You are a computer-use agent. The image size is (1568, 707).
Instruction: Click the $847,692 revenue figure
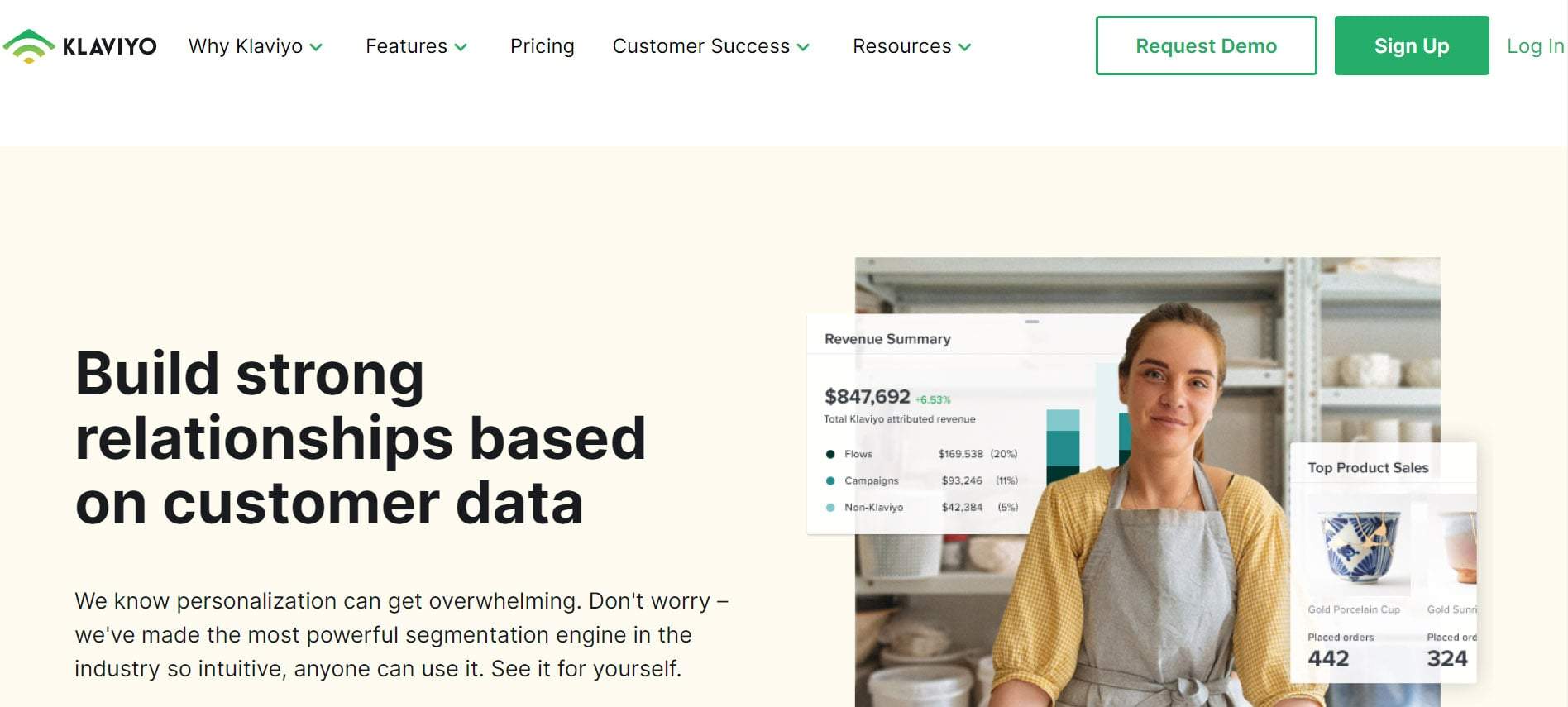click(867, 397)
